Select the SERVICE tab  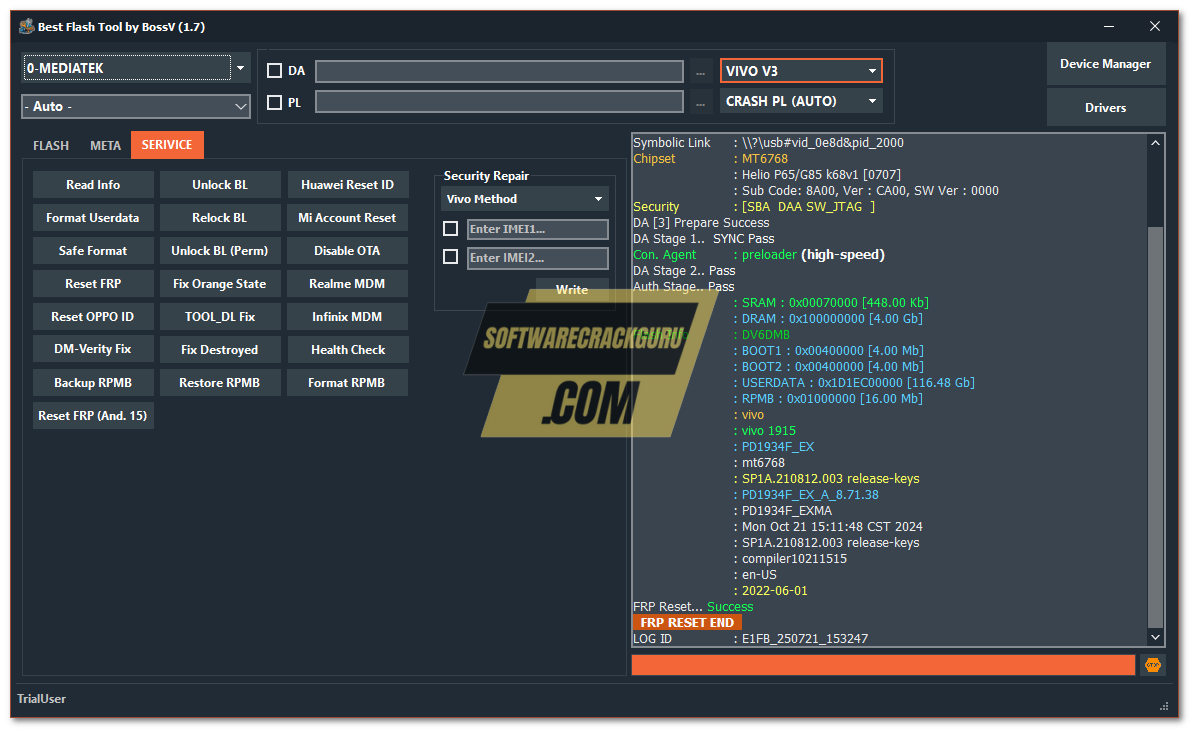pyautogui.click(x=167, y=145)
